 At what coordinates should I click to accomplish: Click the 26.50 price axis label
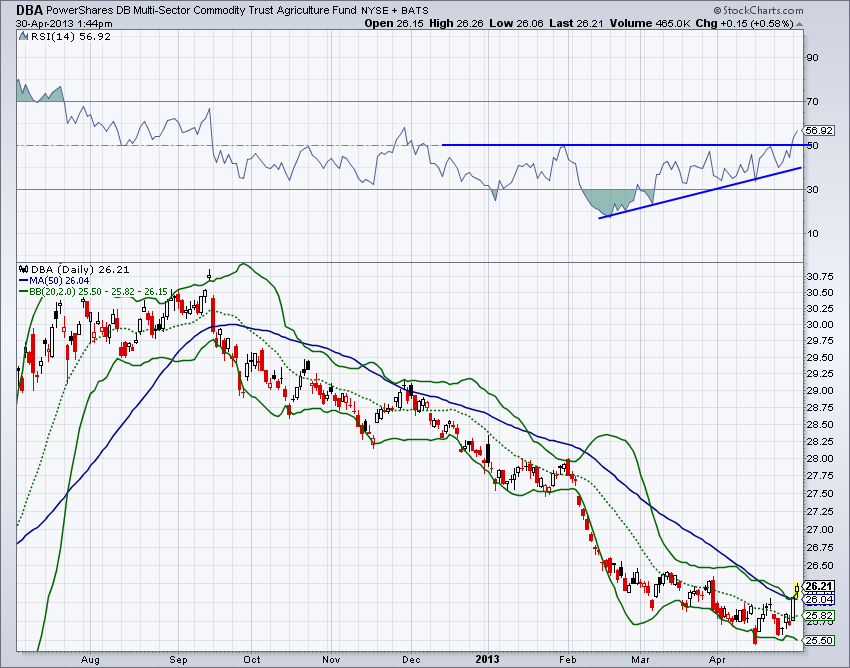coord(820,566)
